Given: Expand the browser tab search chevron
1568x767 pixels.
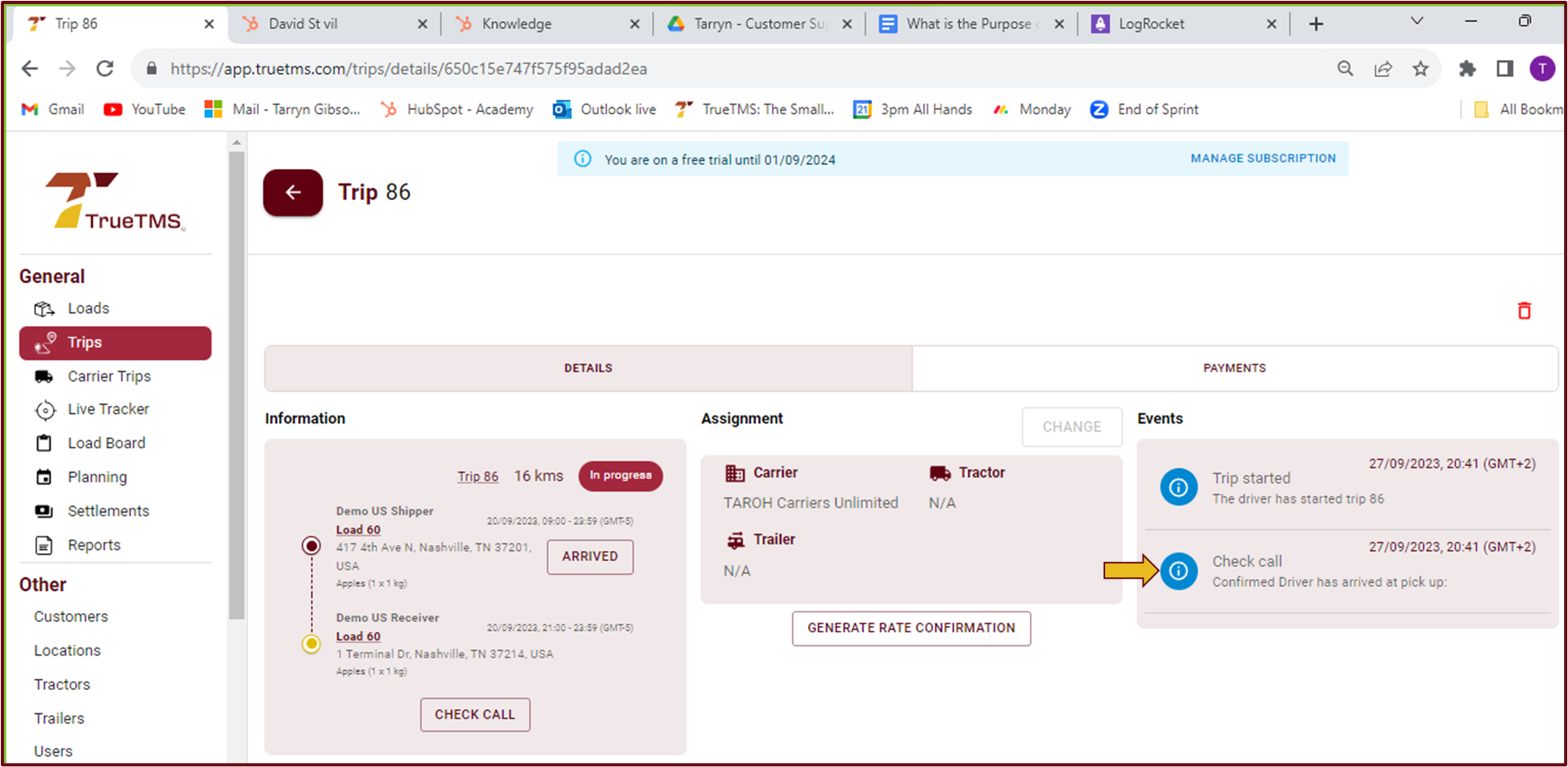Looking at the screenshot, I should 1416,22.
